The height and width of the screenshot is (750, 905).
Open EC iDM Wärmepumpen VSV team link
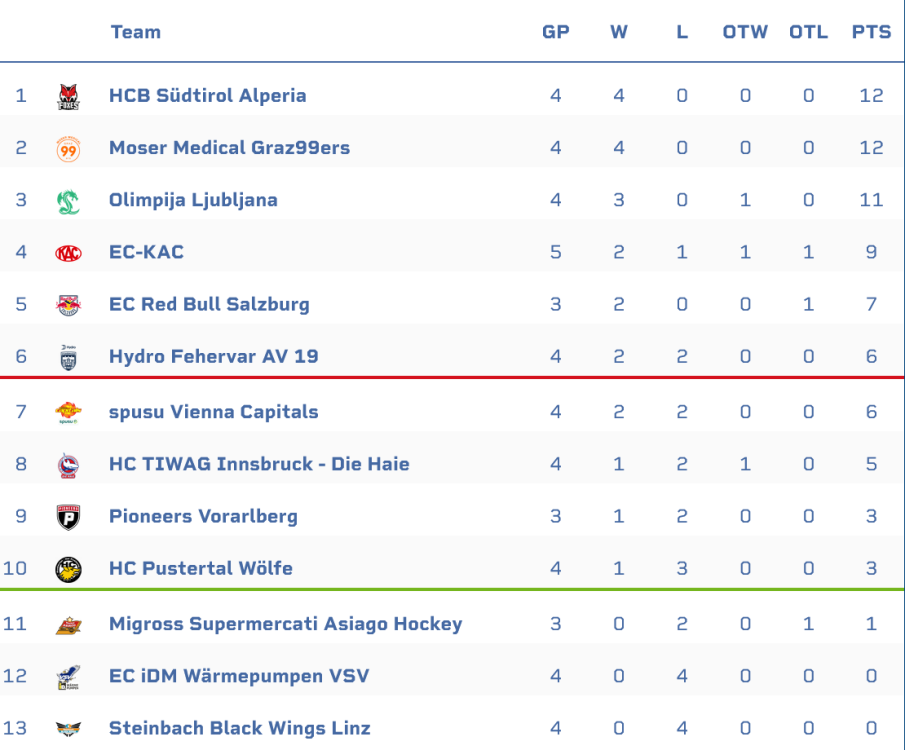click(x=238, y=676)
